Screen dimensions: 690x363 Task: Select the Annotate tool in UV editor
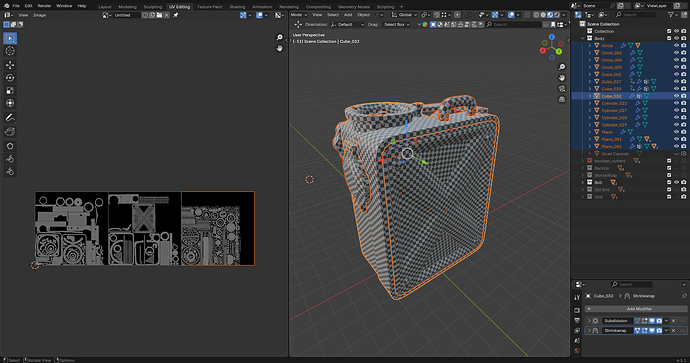tap(10, 117)
